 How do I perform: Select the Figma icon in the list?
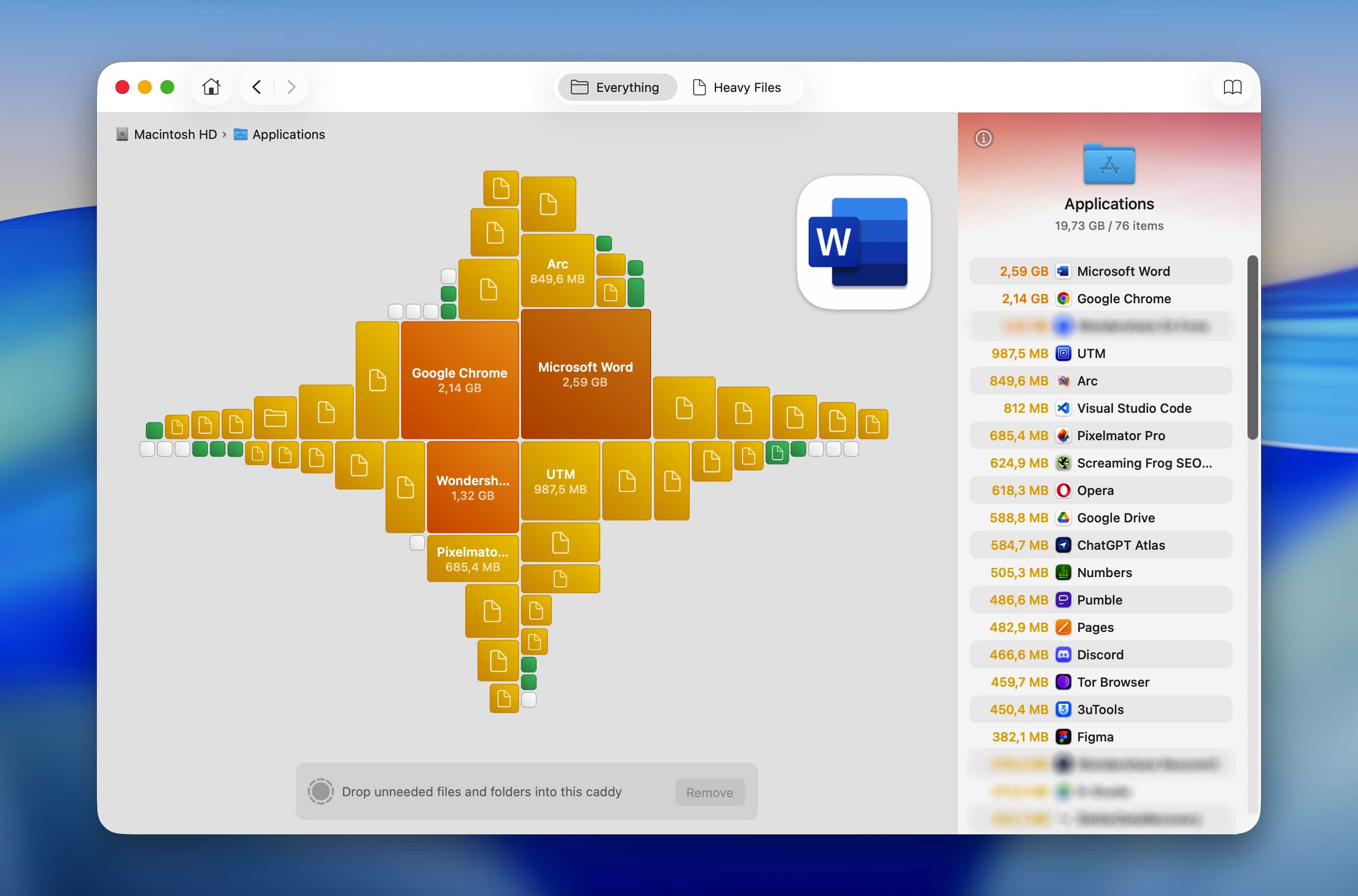[x=1063, y=737]
